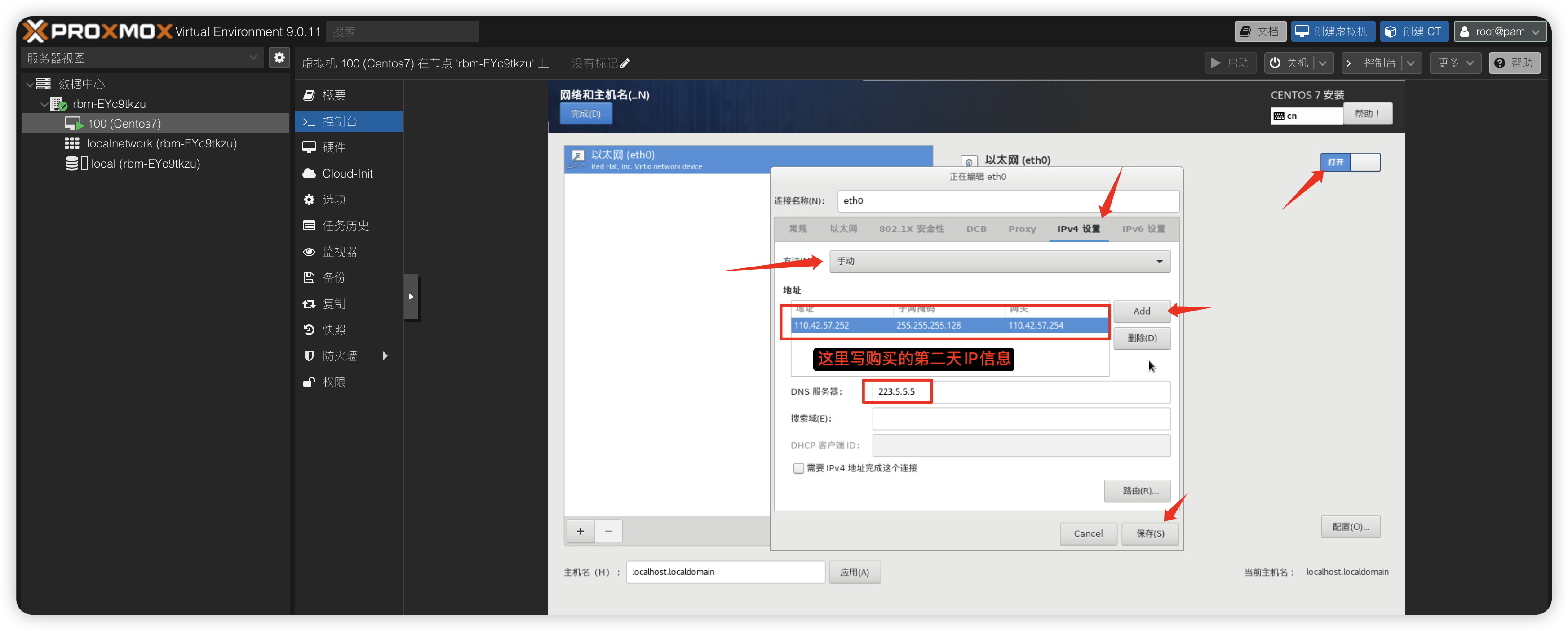
Task: Click the plus icon to add network device
Action: 580,531
